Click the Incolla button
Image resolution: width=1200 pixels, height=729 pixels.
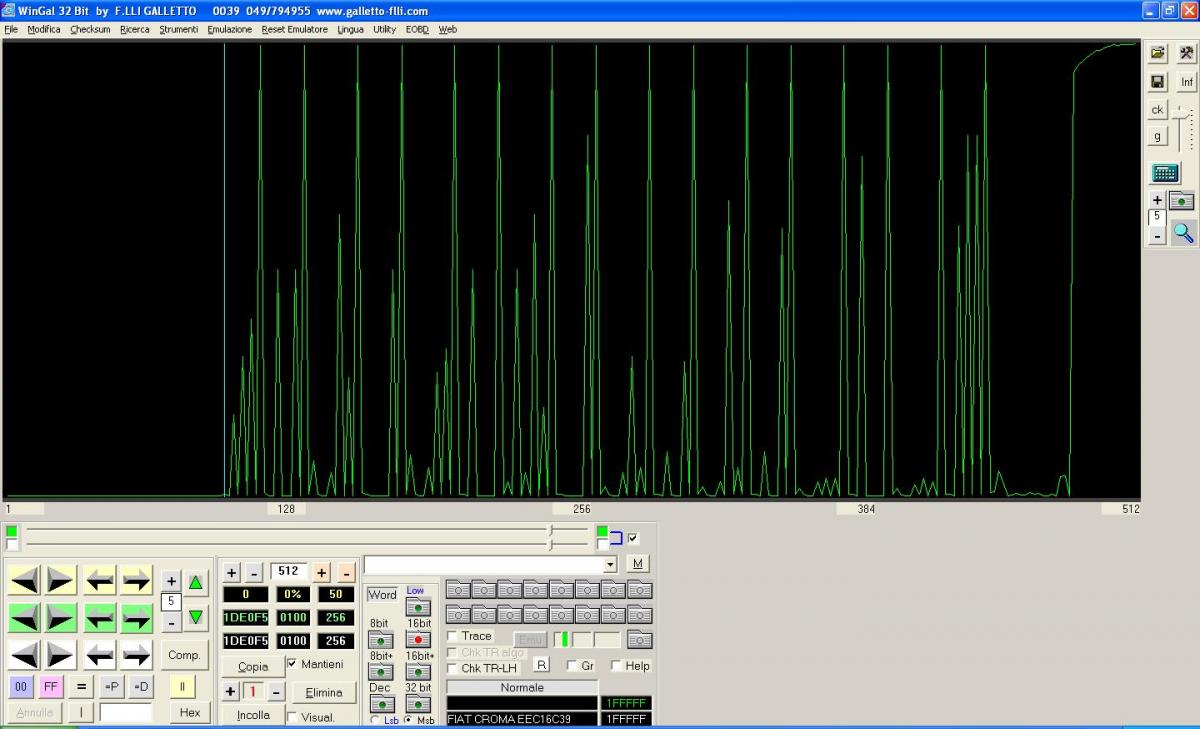253,715
